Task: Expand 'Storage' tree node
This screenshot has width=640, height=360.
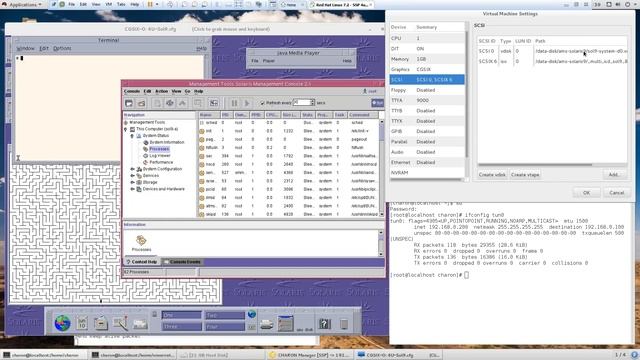Action: [132, 182]
